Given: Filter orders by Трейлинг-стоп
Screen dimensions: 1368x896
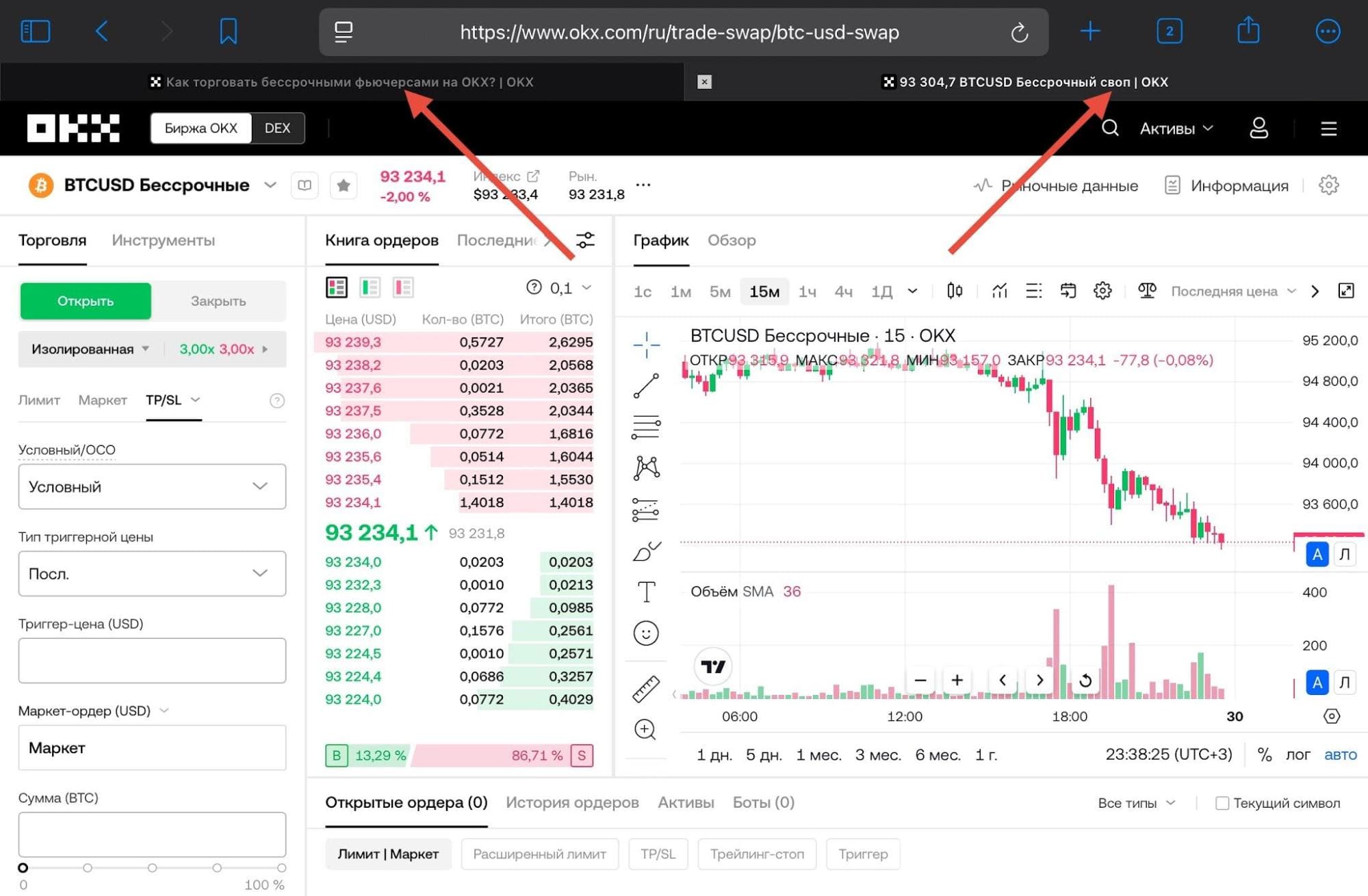Looking at the screenshot, I should click(x=757, y=854).
